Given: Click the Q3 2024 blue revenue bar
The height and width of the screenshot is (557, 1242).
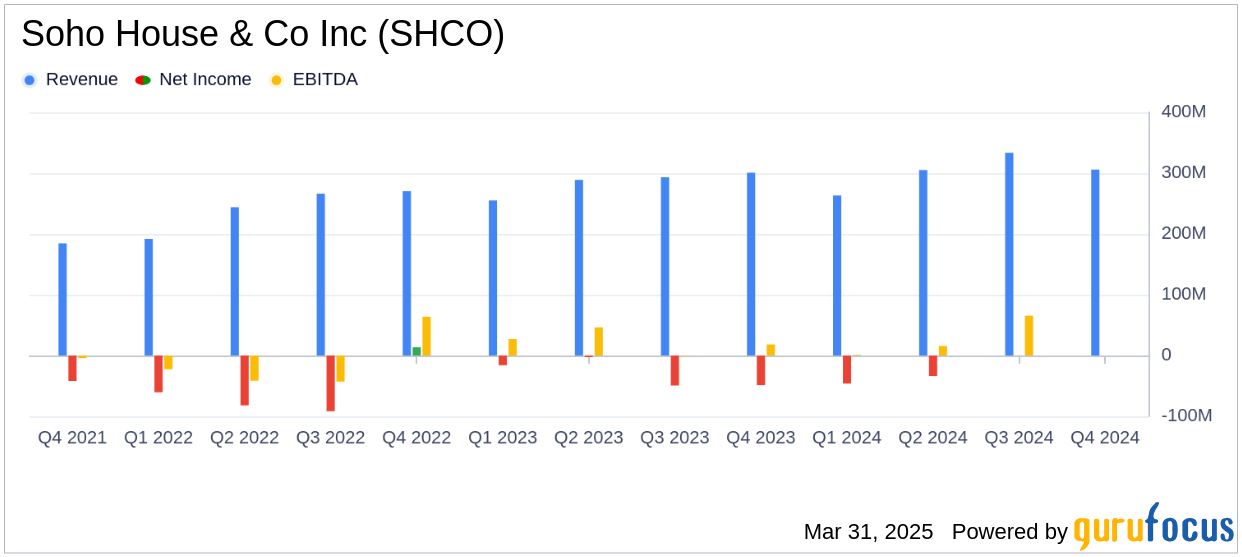Looking at the screenshot, I should [x=1009, y=254].
